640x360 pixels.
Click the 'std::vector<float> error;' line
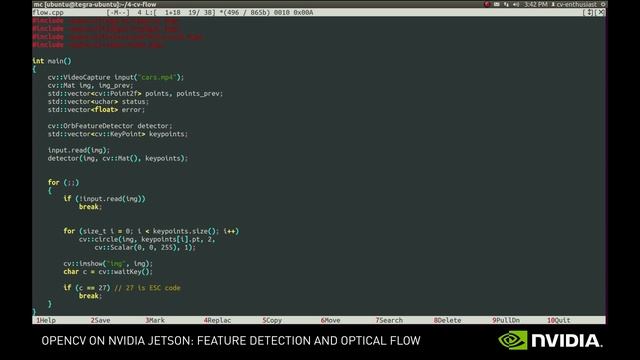(96, 110)
